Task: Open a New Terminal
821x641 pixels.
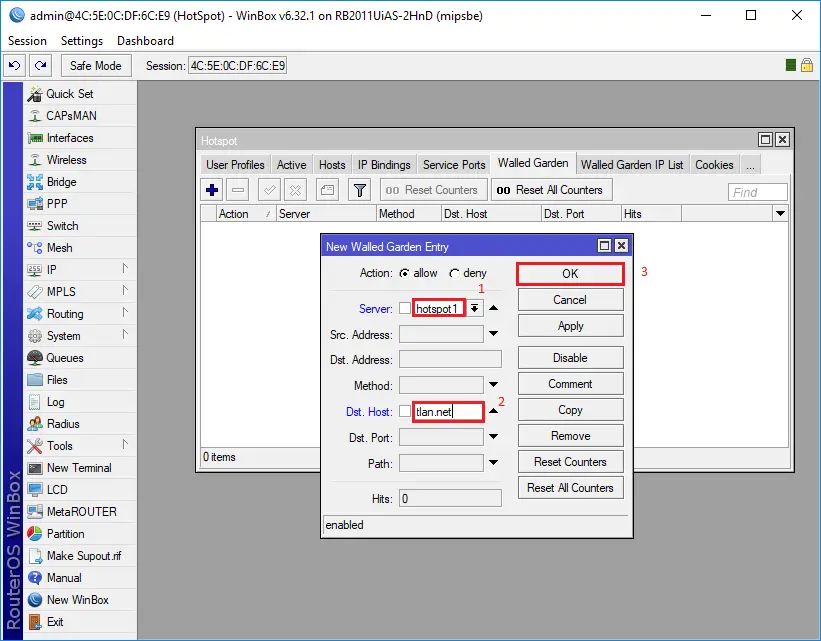Action: (79, 468)
